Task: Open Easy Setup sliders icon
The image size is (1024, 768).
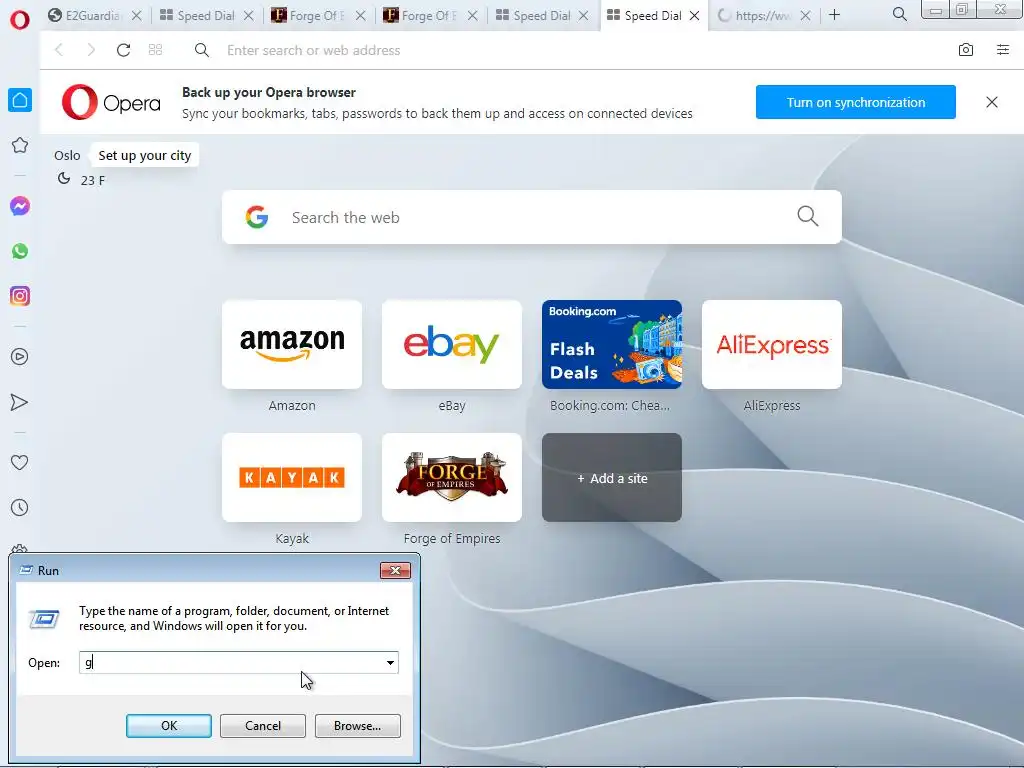Action: click(1002, 50)
